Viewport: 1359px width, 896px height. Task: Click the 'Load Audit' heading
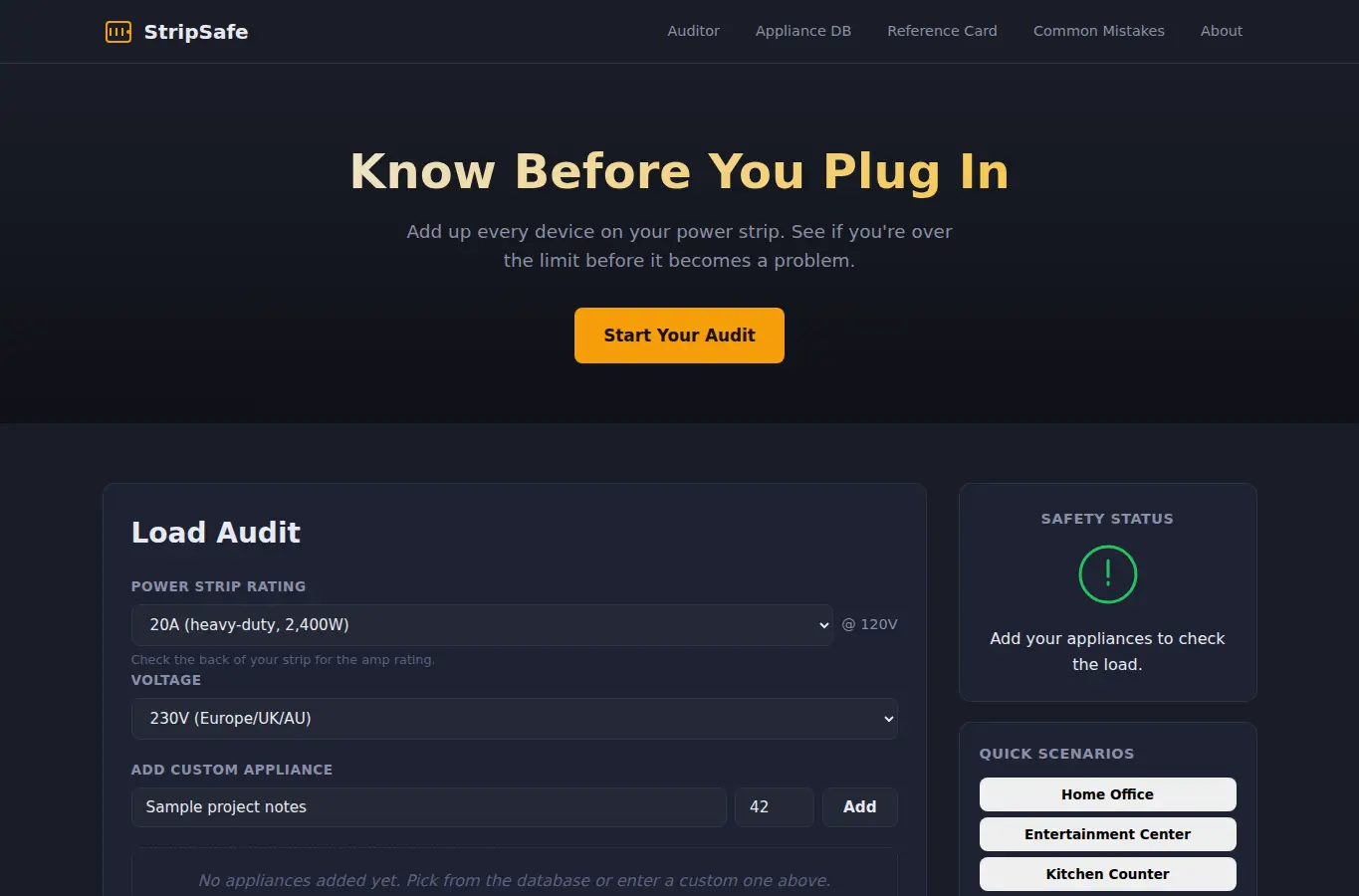[216, 533]
